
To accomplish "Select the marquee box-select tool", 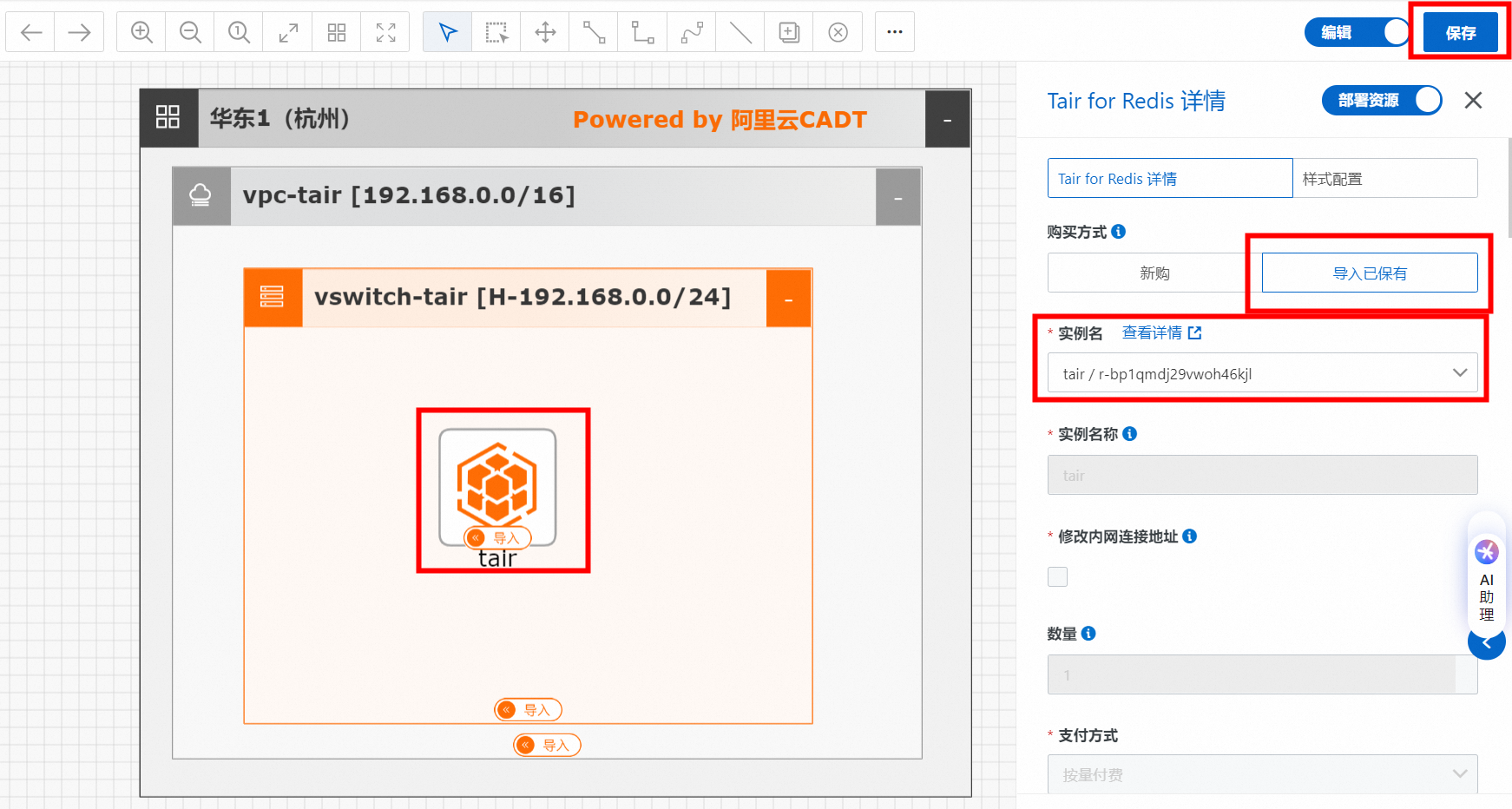I will click(496, 33).
